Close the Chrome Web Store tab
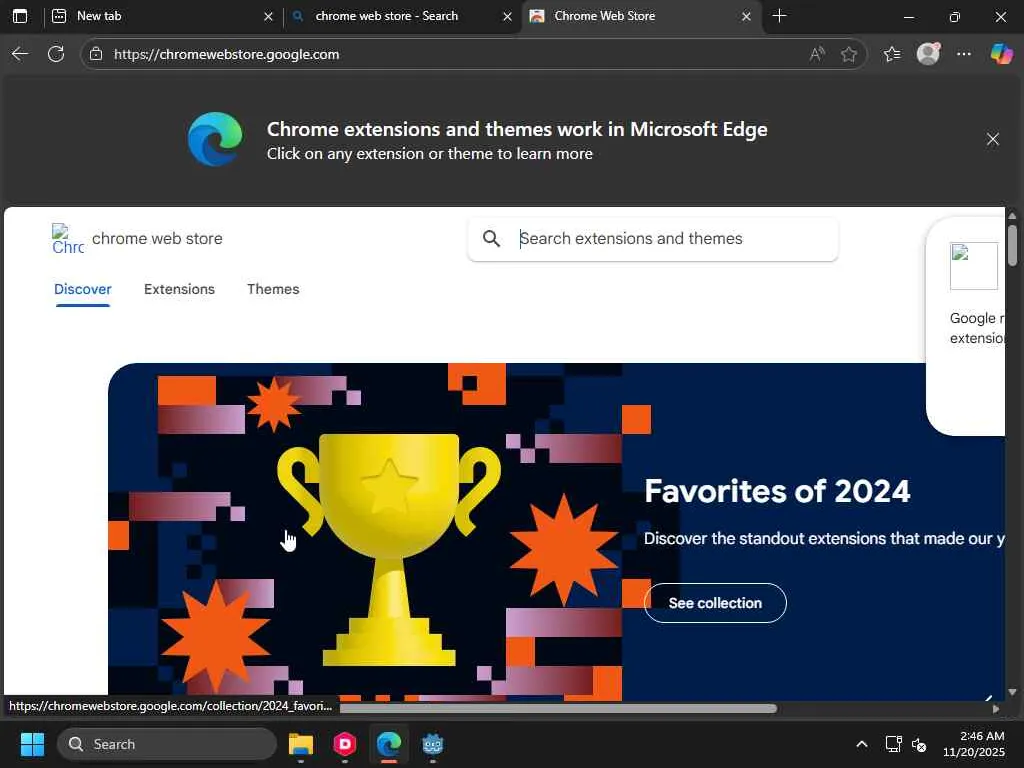Image resolution: width=1024 pixels, height=768 pixels. pyautogui.click(x=746, y=17)
